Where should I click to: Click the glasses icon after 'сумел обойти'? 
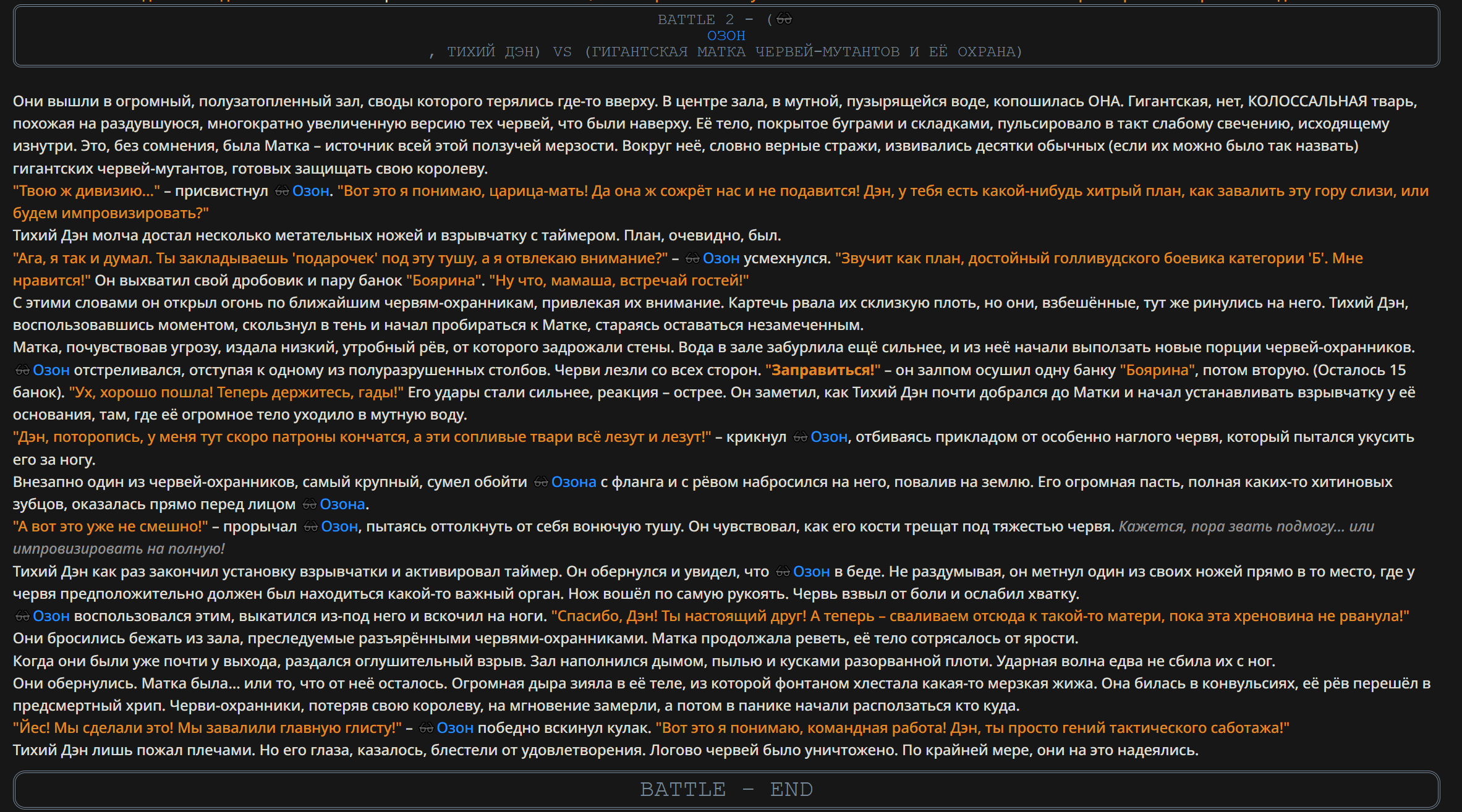[x=541, y=483]
